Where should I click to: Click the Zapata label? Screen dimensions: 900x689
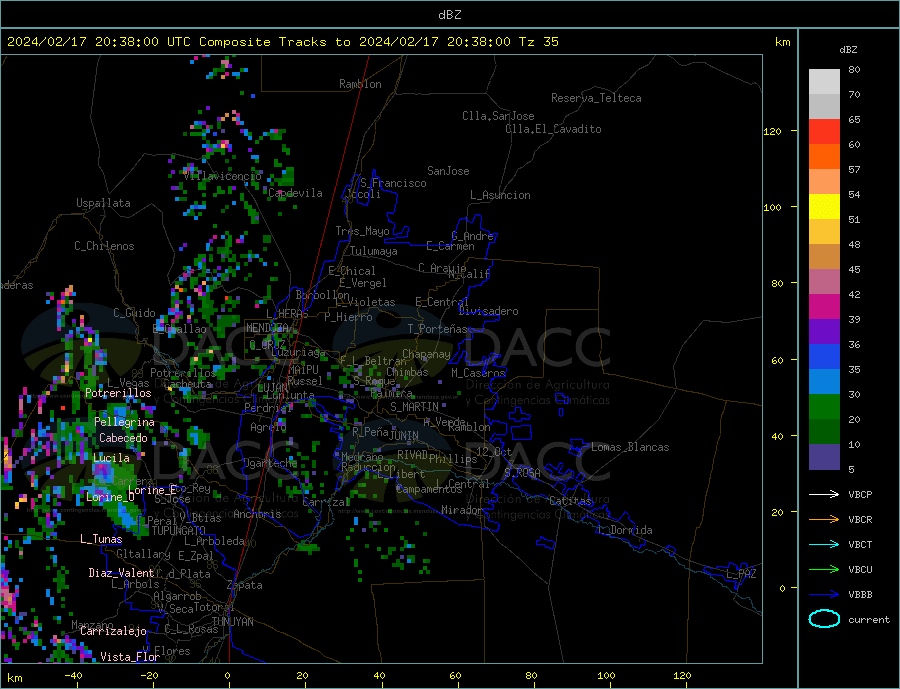[x=245, y=586]
